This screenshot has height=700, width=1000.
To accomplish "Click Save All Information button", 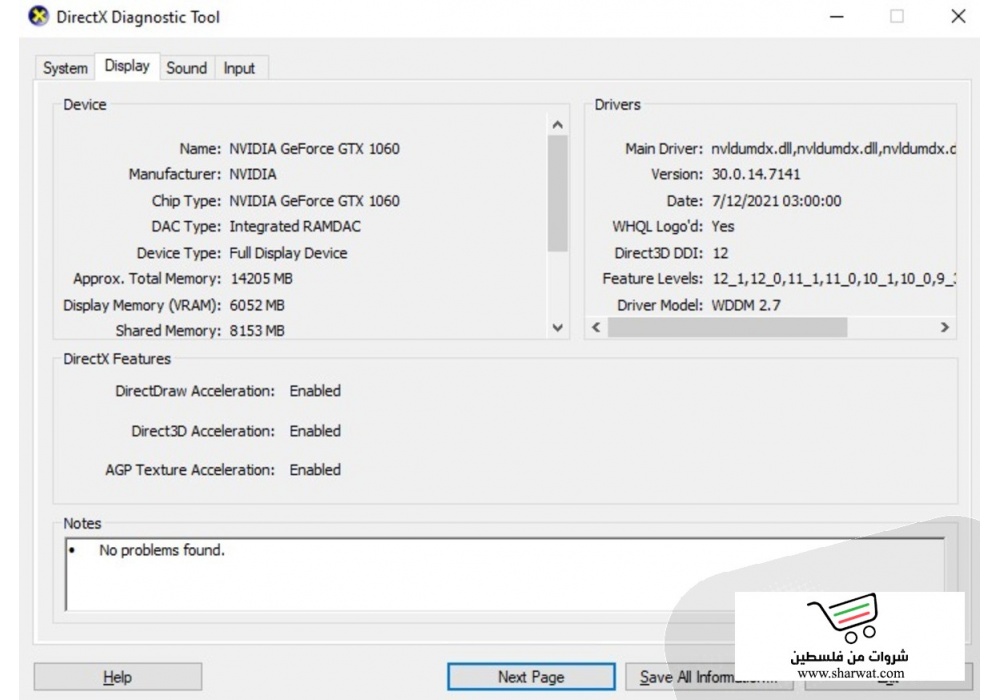I will point(709,676).
